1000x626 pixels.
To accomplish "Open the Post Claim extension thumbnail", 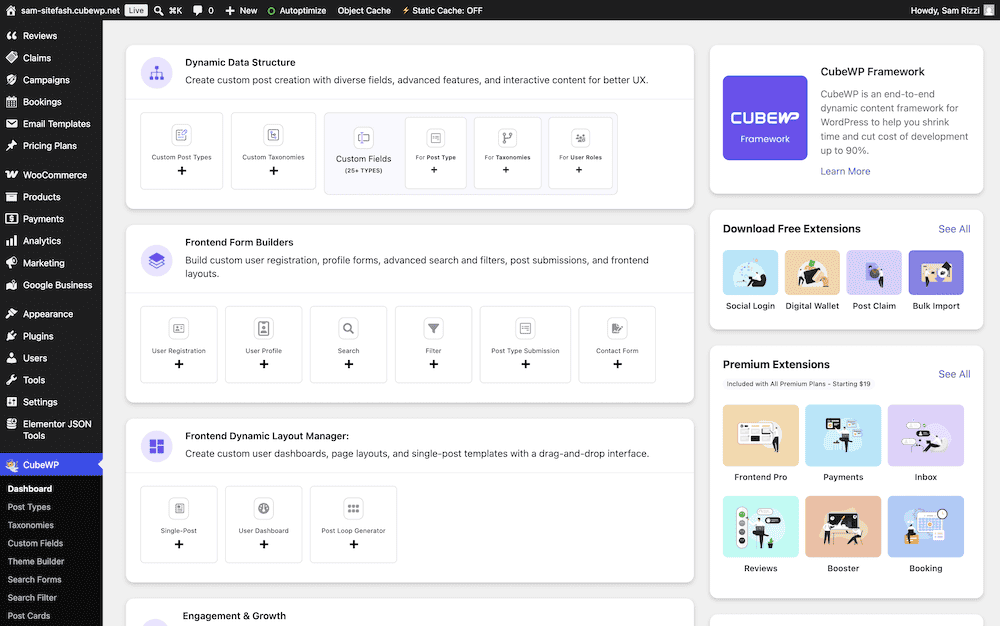I will (x=874, y=272).
